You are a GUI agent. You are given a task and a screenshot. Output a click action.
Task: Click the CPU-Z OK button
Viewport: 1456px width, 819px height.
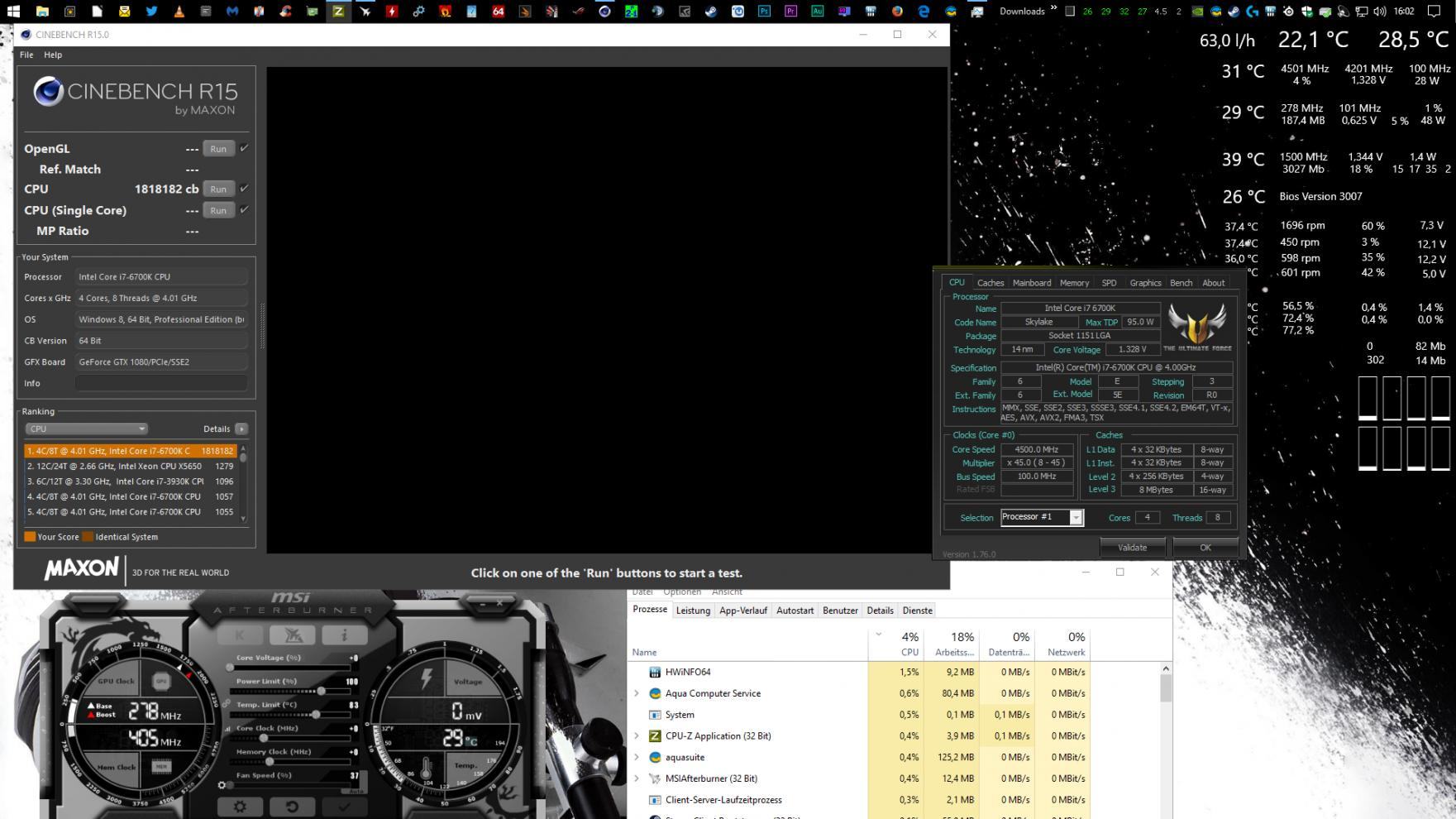(1205, 547)
